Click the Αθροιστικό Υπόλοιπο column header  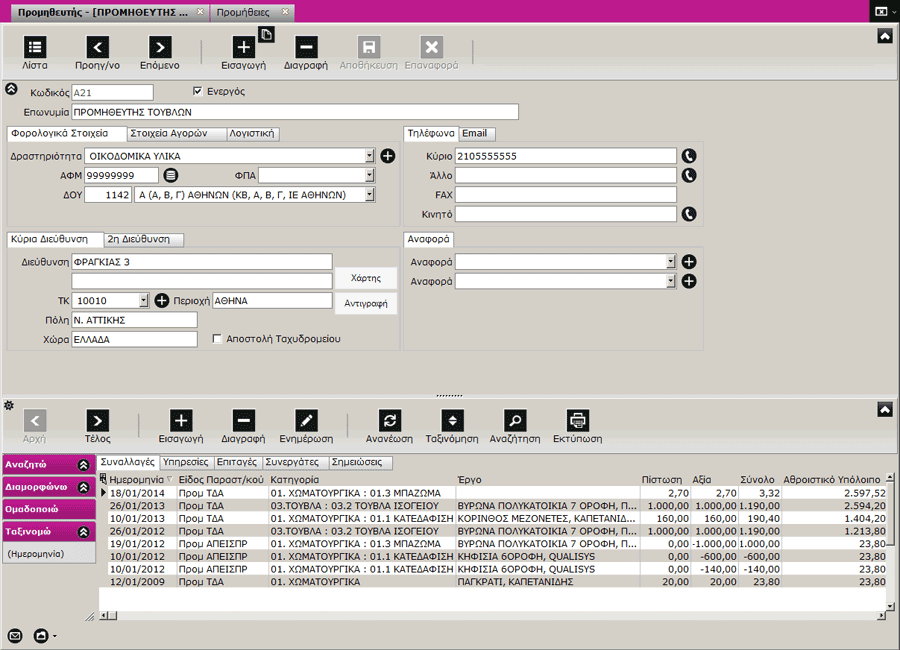[x=832, y=479]
